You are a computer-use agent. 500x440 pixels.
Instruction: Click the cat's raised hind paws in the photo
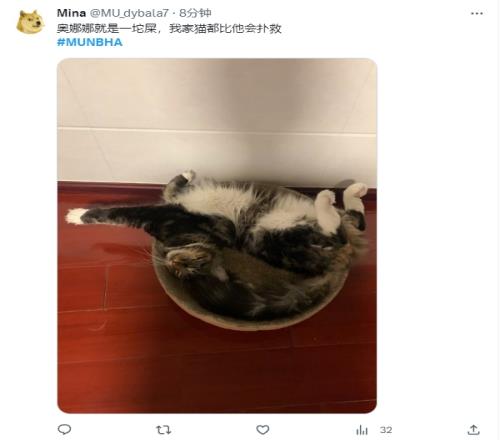point(341,205)
